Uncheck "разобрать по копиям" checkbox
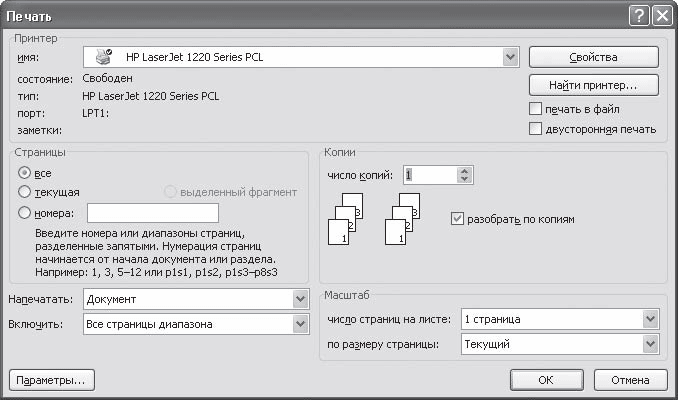The image size is (678, 400). click(x=458, y=218)
